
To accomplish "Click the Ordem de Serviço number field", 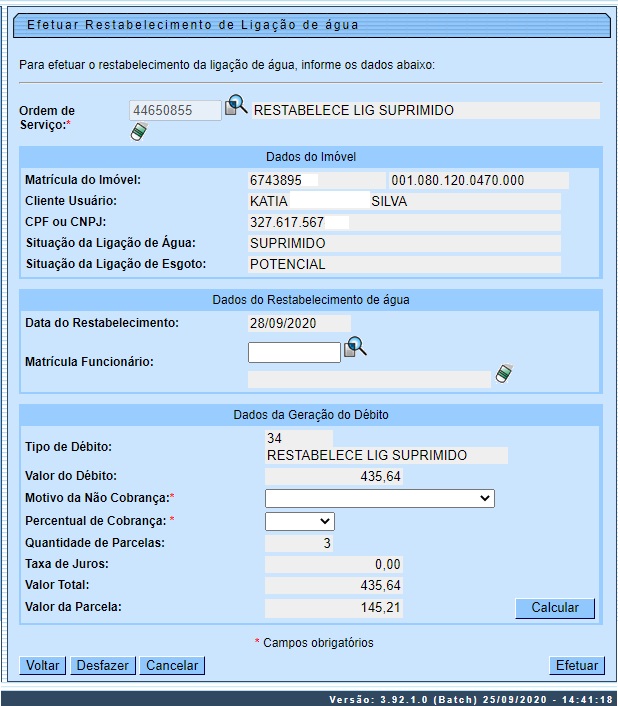I will point(175,111).
